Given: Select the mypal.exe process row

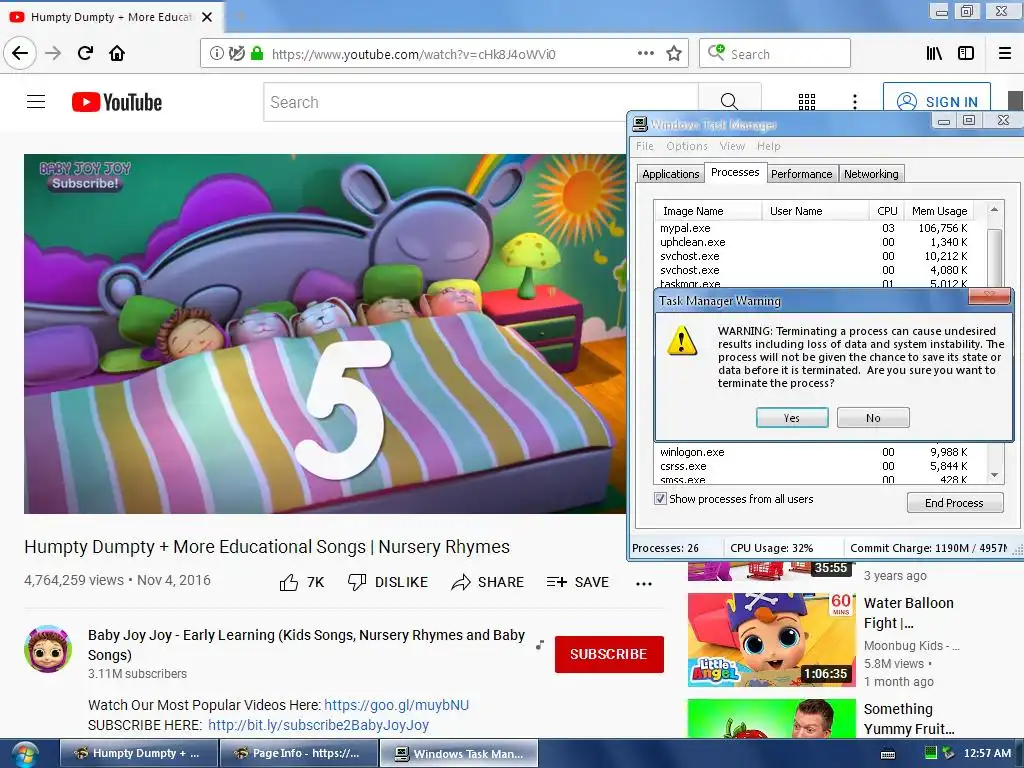Looking at the screenshot, I should pyautogui.click(x=814, y=228).
